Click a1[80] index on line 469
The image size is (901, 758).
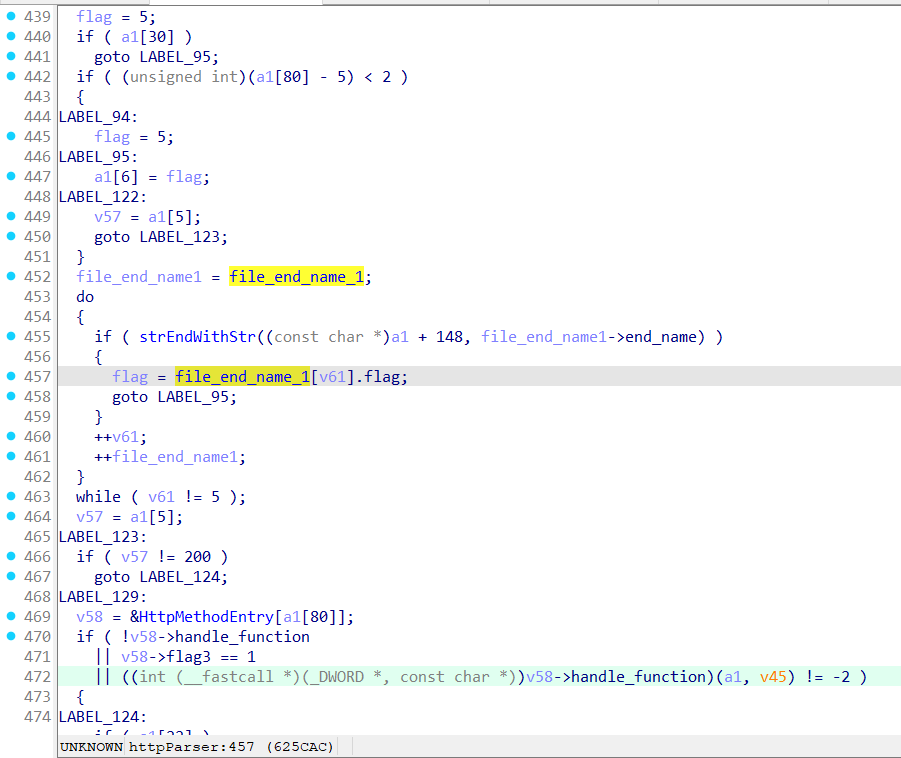tap(310, 617)
